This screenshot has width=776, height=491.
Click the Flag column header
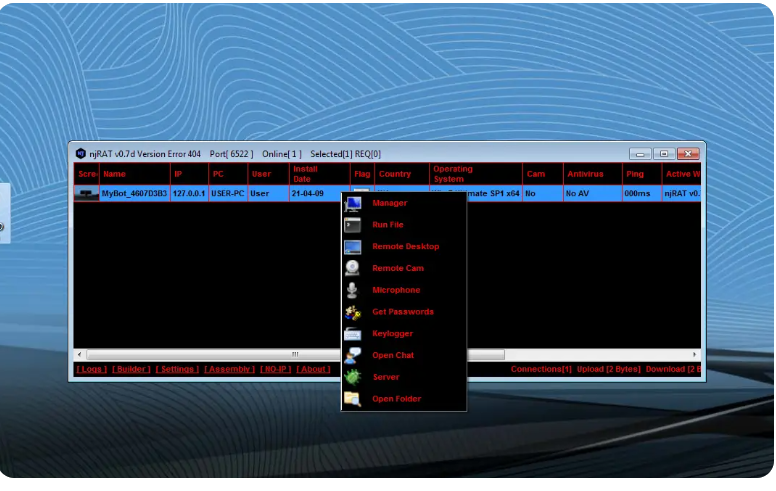(x=362, y=174)
